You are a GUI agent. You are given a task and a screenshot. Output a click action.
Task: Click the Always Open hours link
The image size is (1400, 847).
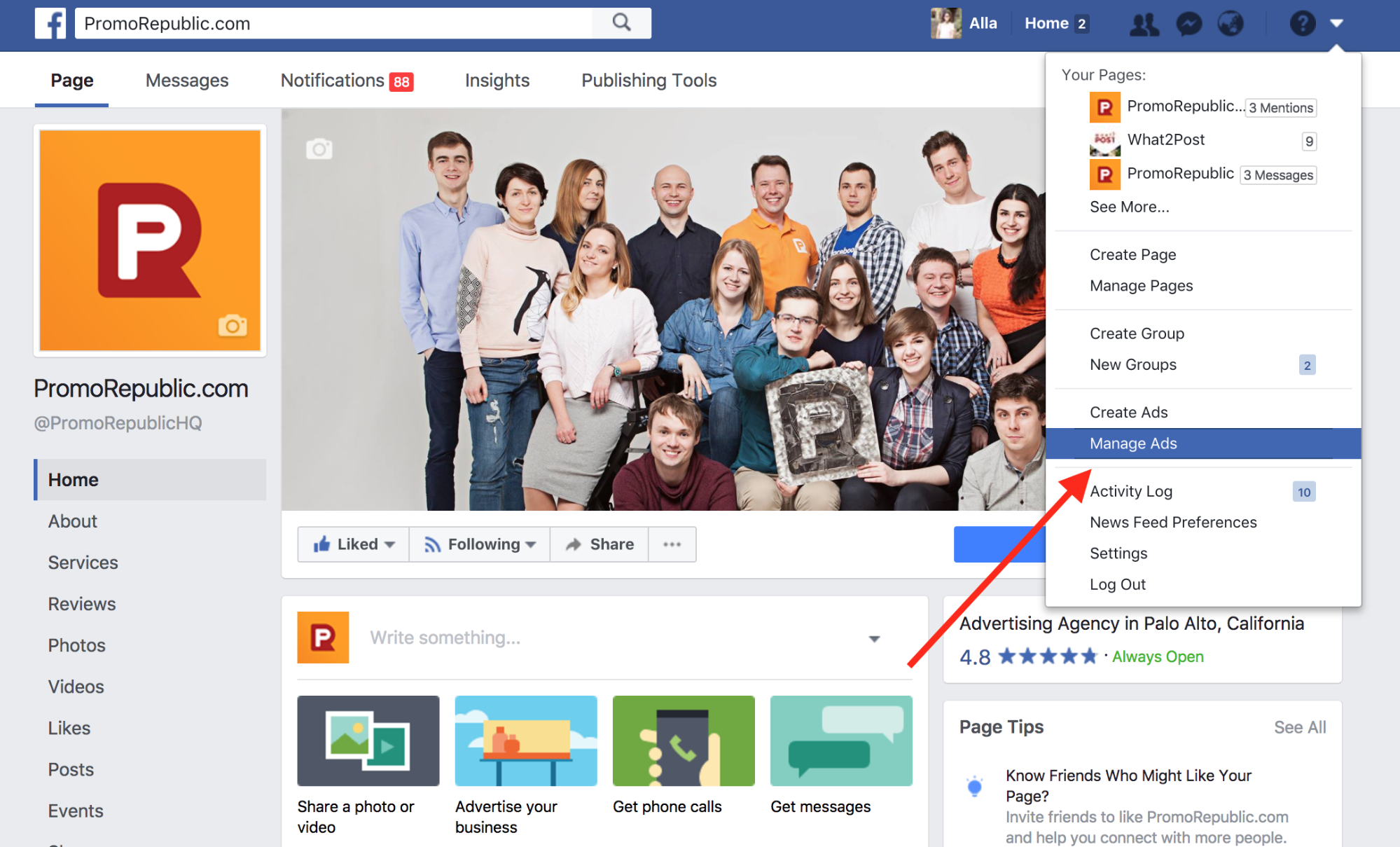pyautogui.click(x=1158, y=656)
